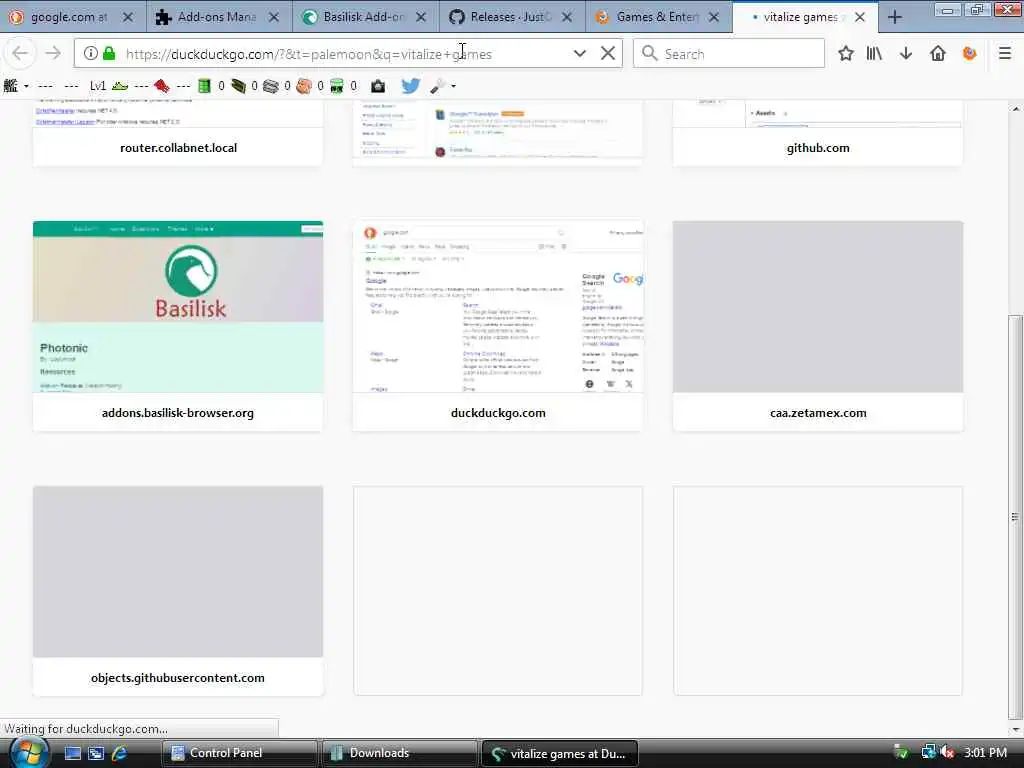Click the 艦 KanColle toolbar icon

[11, 86]
